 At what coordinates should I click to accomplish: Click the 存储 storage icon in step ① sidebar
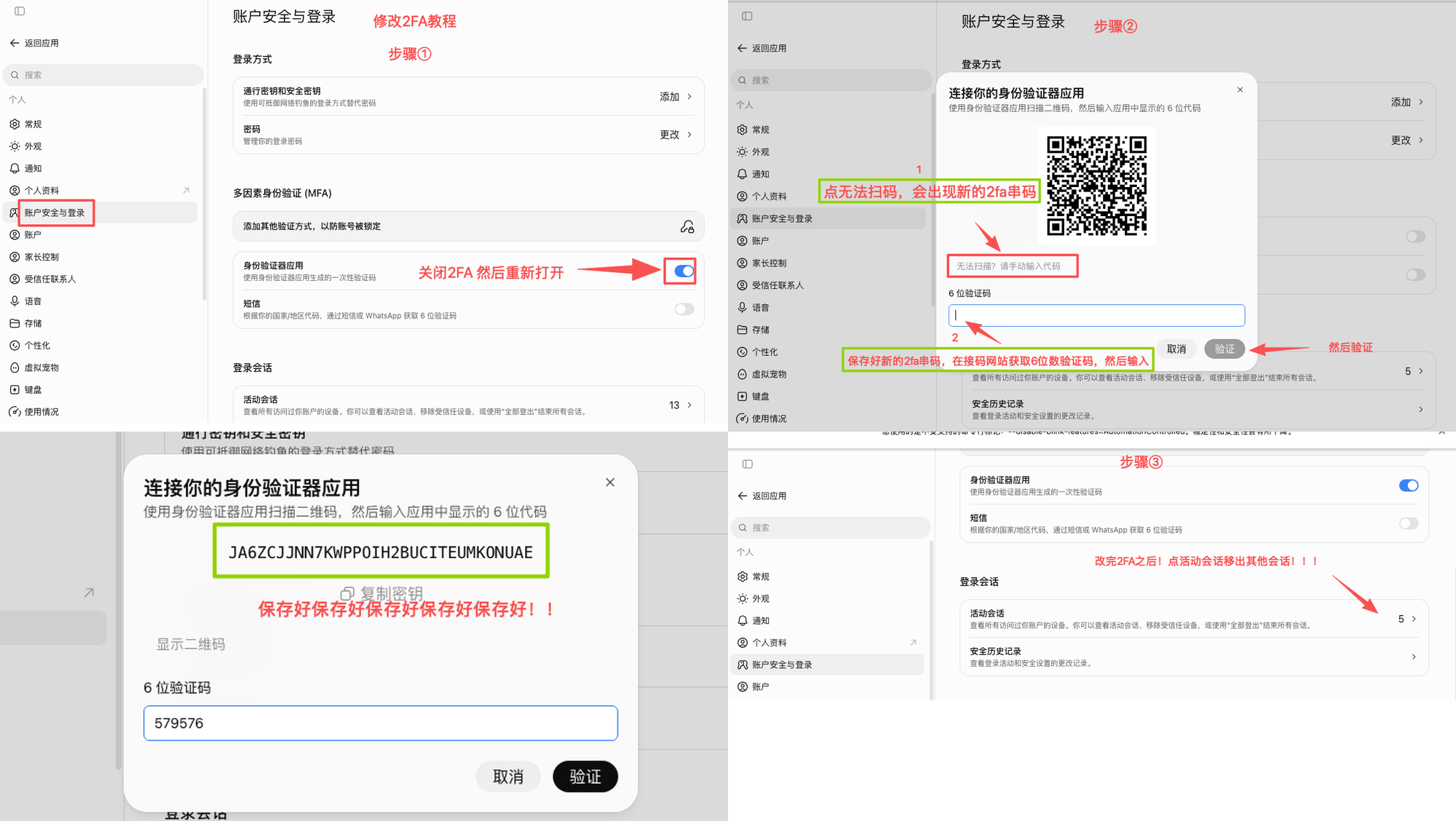(15, 323)
